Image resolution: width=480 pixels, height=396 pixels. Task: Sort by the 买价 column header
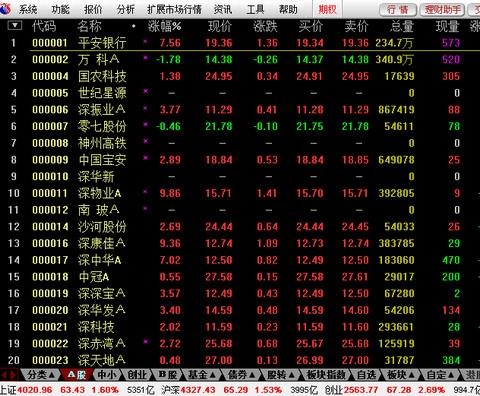311,26
